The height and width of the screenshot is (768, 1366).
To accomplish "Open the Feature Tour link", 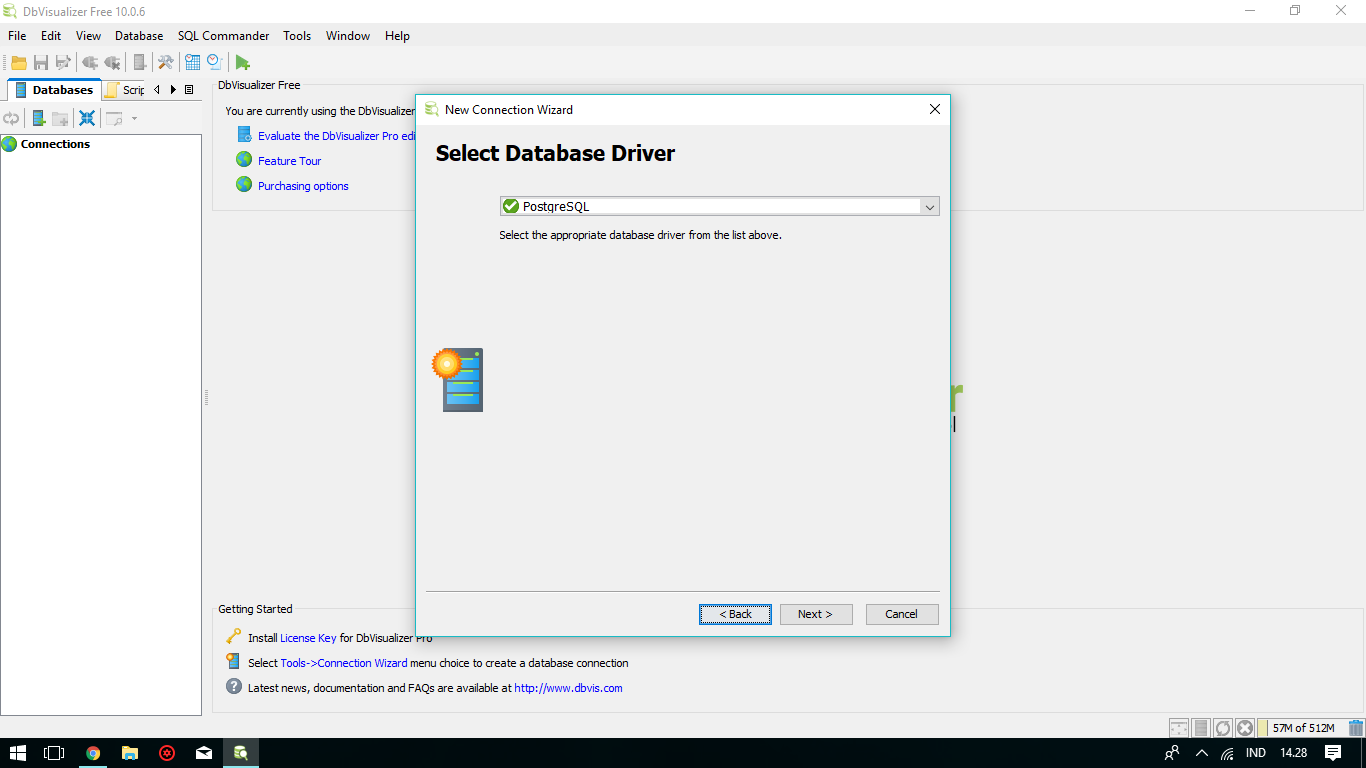I will coord(289,161).
